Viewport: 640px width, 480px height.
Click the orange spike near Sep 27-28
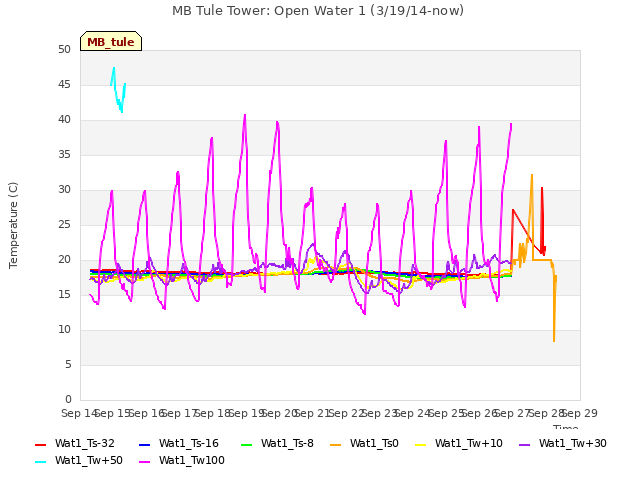click(x=532, y=176)
